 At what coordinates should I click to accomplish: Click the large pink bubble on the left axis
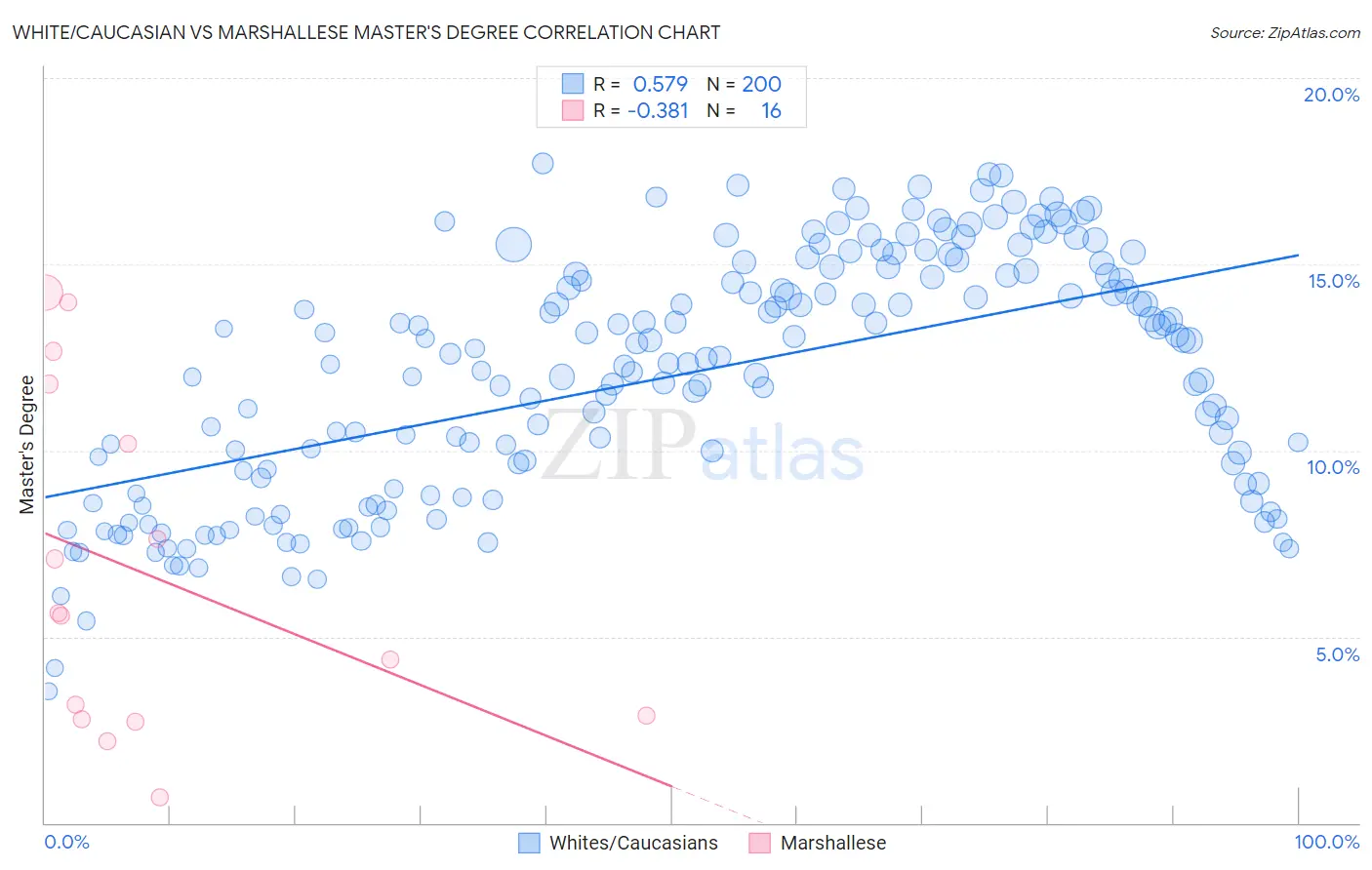click(45, 293)
